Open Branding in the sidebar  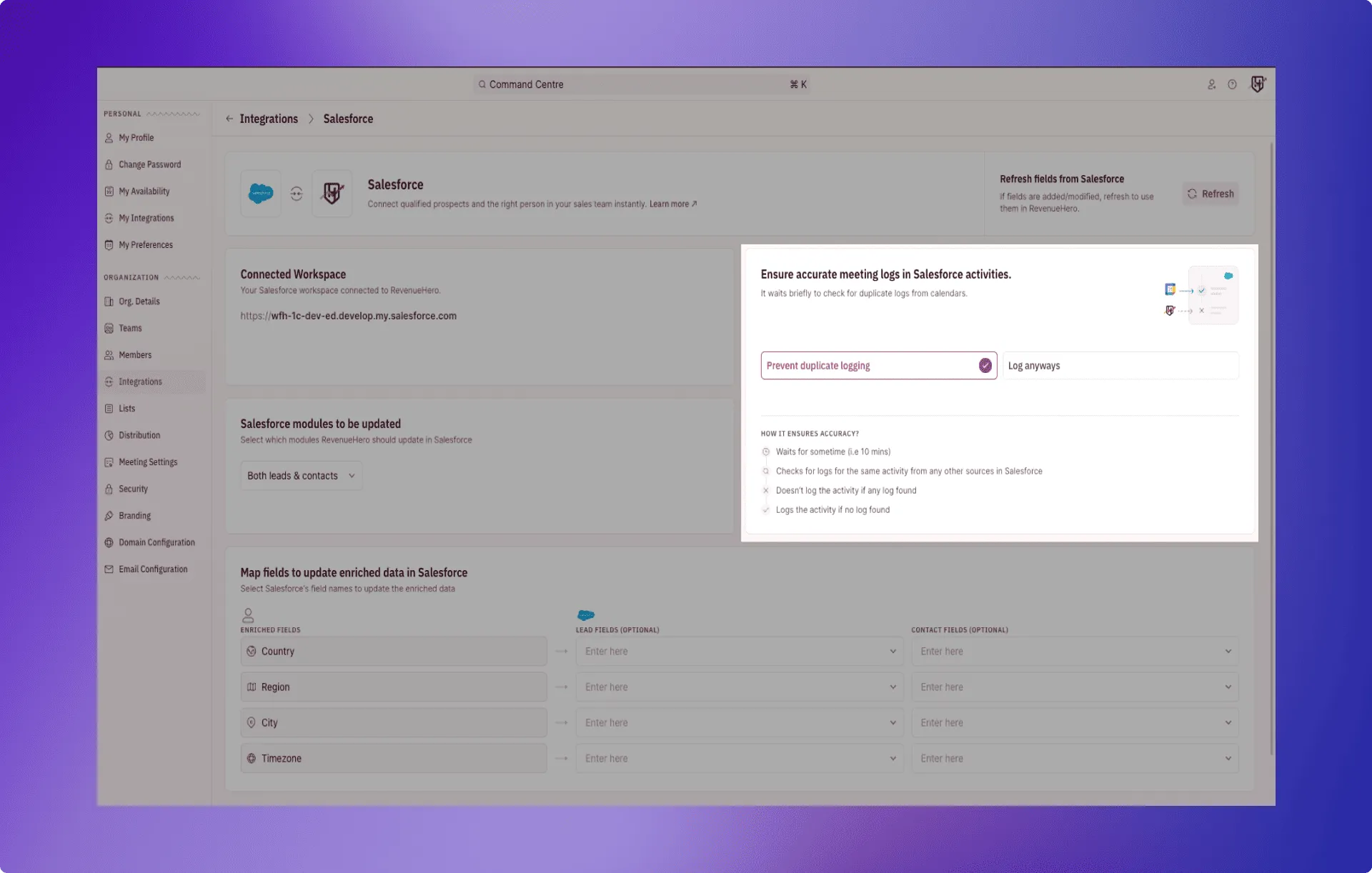[x=134, y=516]
